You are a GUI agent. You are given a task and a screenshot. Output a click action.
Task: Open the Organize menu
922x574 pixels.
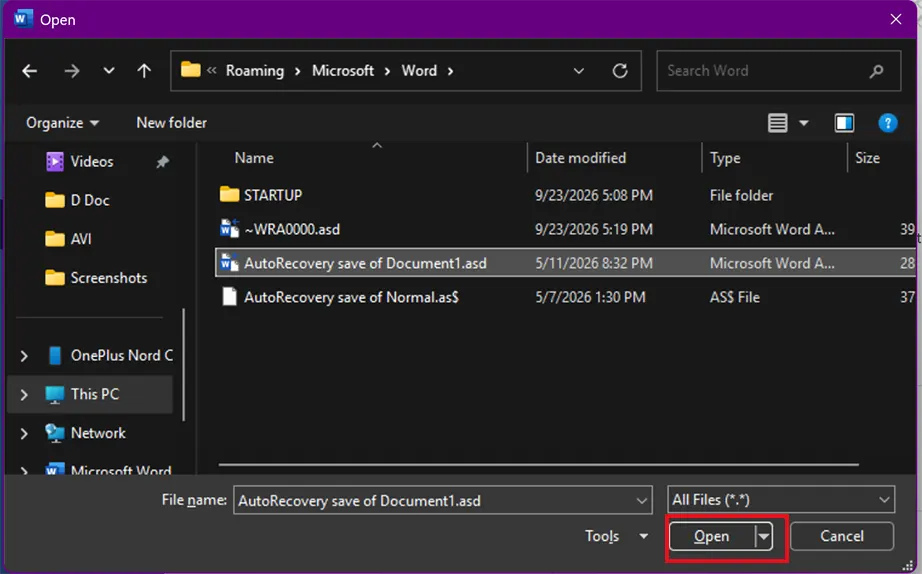click(62, 122)
